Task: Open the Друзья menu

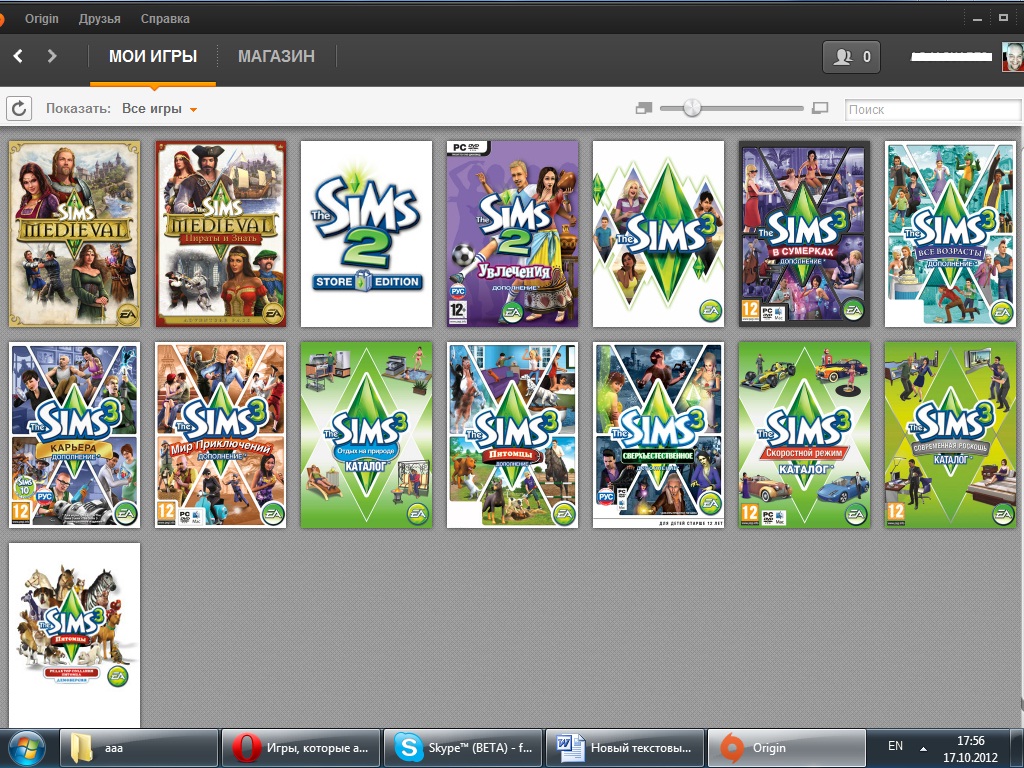Action: (x=99, y=18)
